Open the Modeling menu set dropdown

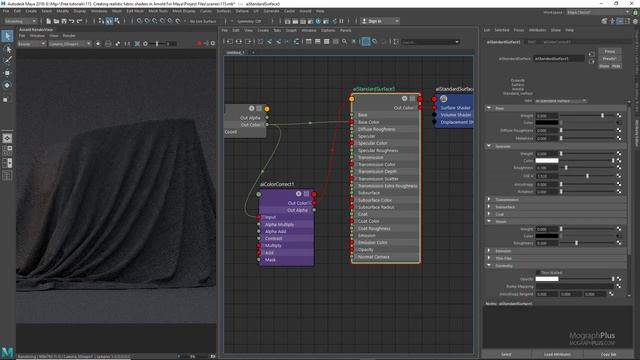[20, 21]
